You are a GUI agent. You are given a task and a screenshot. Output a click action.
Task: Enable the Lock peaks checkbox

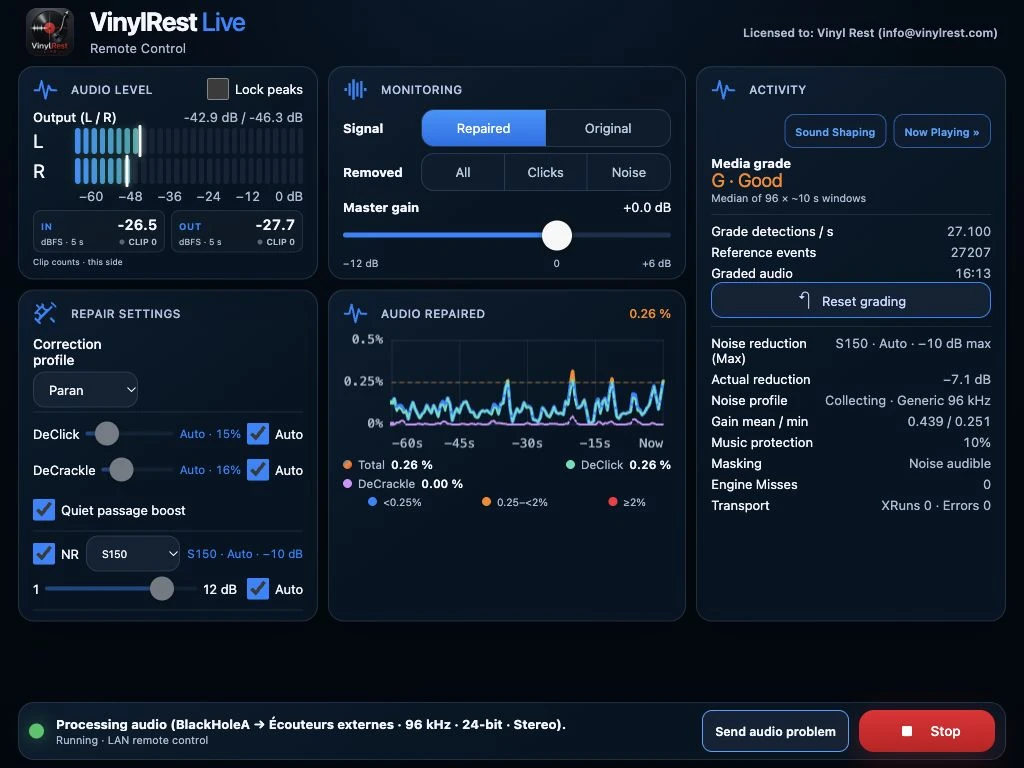(x=217, y=89)
